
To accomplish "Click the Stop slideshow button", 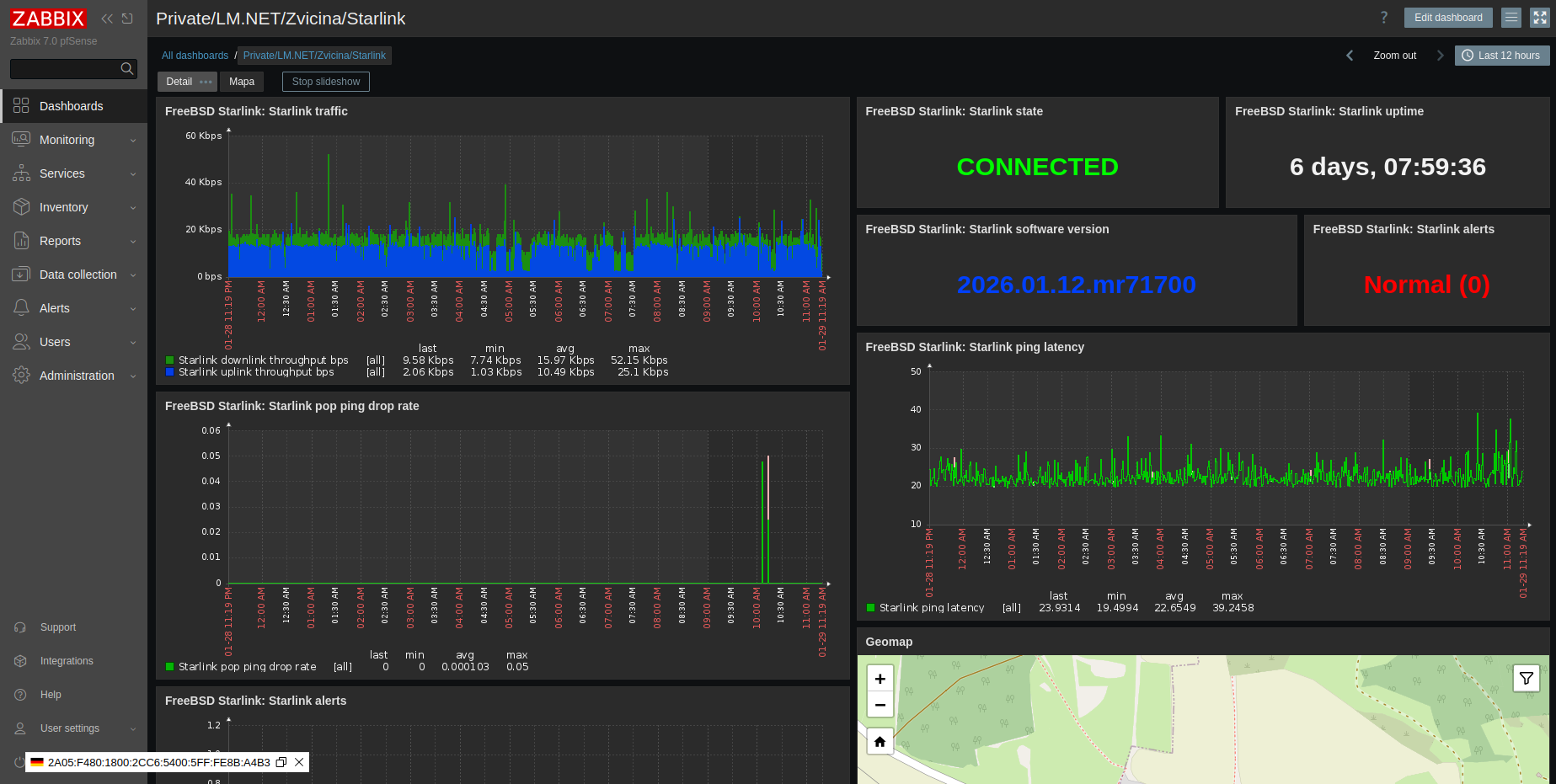I will click(325, 82).
